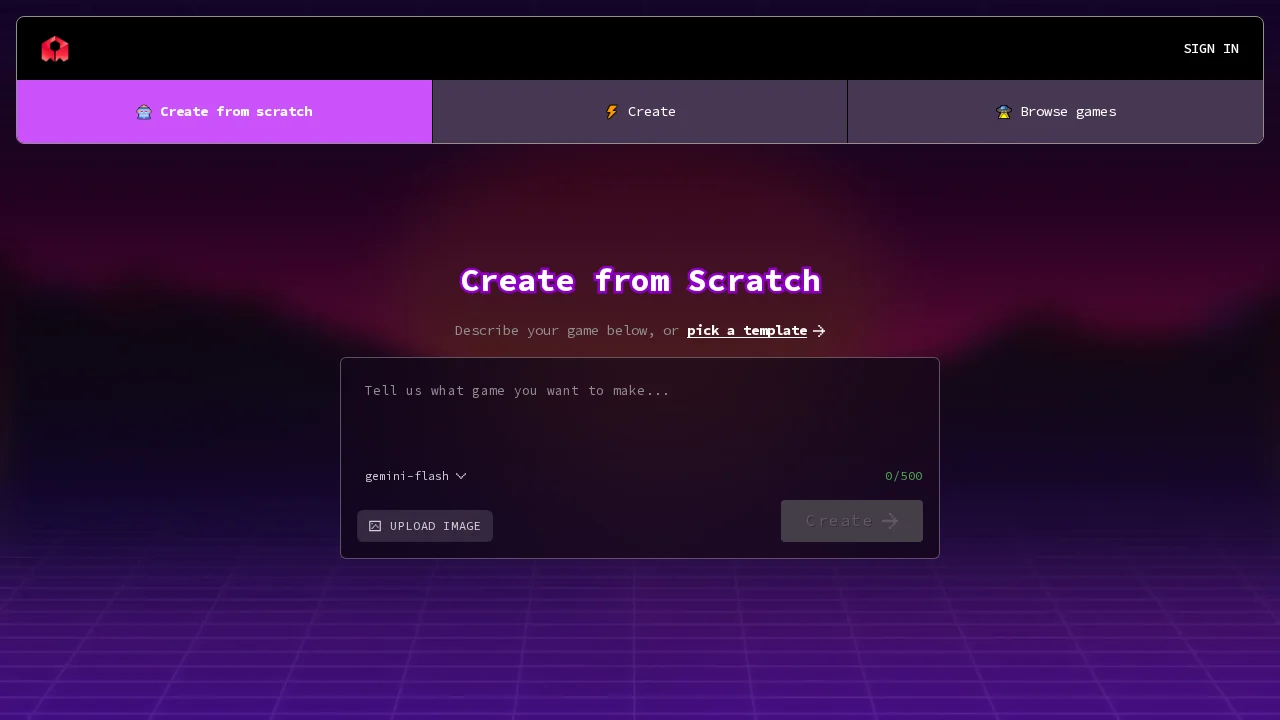Click the red gem logo in the header
Screen dimensions: 1280x720
click(55, 48)
